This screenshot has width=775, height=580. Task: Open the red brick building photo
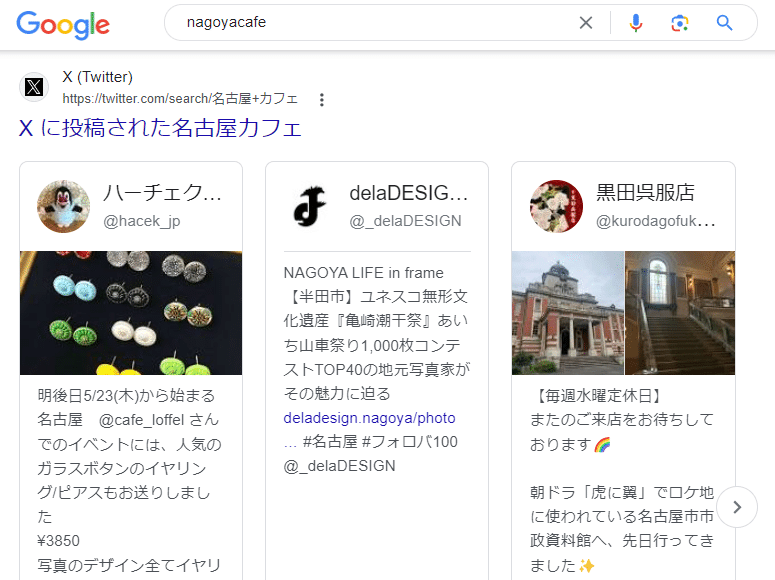568,313
